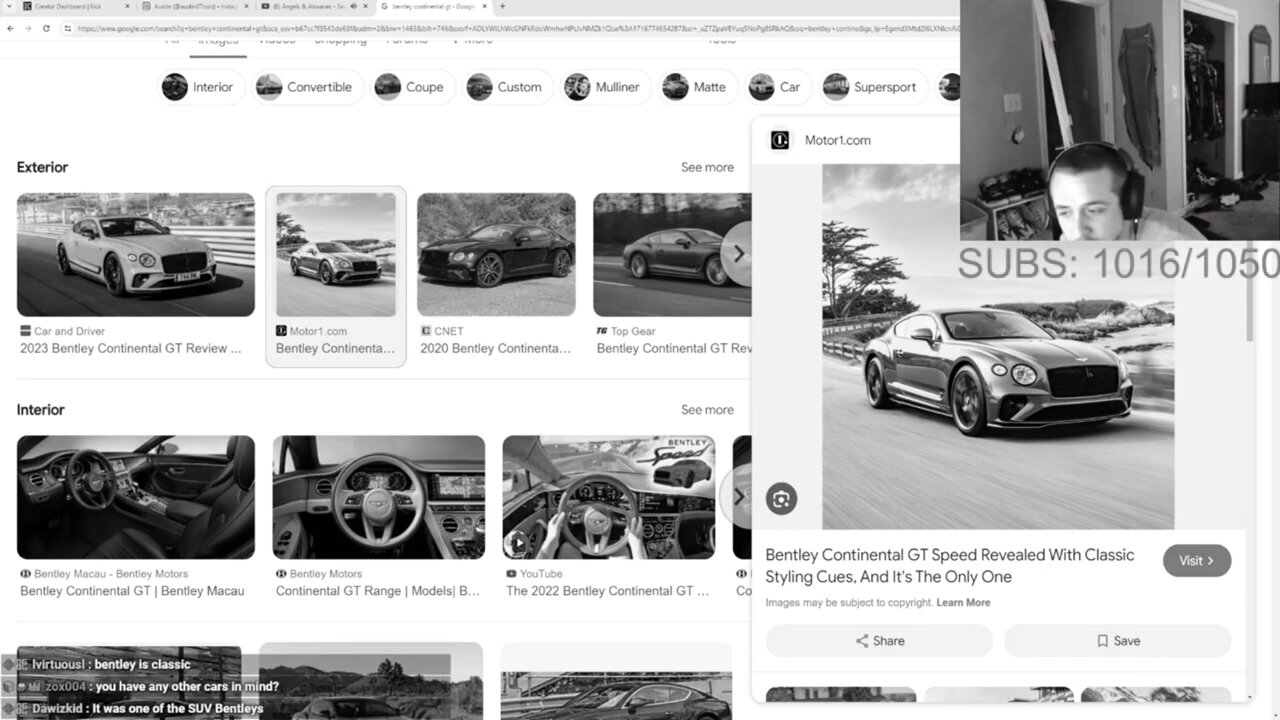This screenshot has height=720, width=1280.
Task: Open Car and Driver Bentley thumbnail
Action: pyautogui.click(x=136, y=255)
